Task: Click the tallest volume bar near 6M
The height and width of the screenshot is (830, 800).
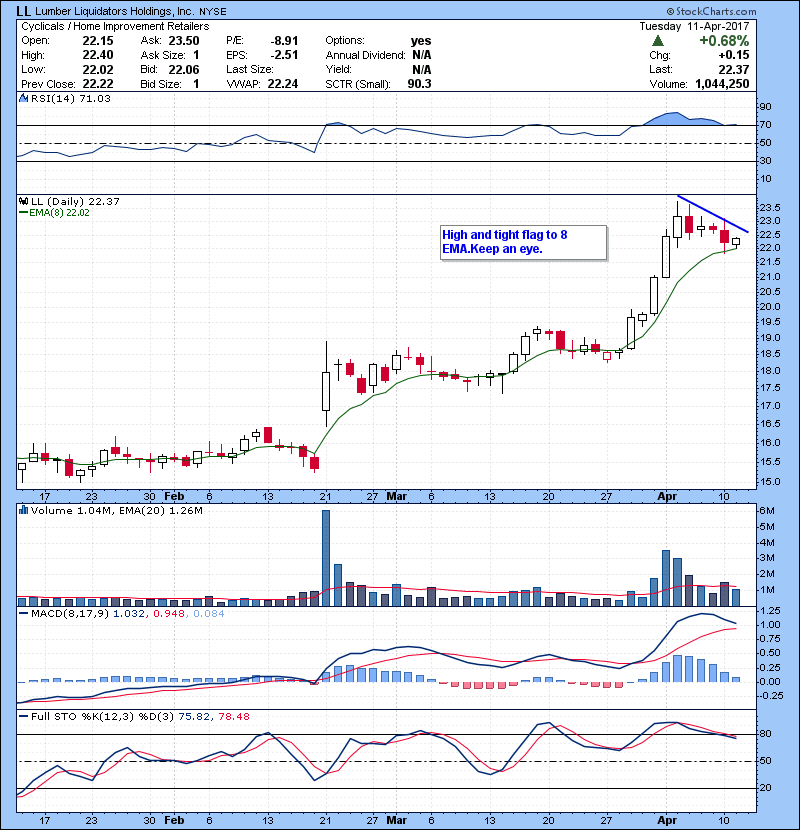Action: [x=326, y=558]
